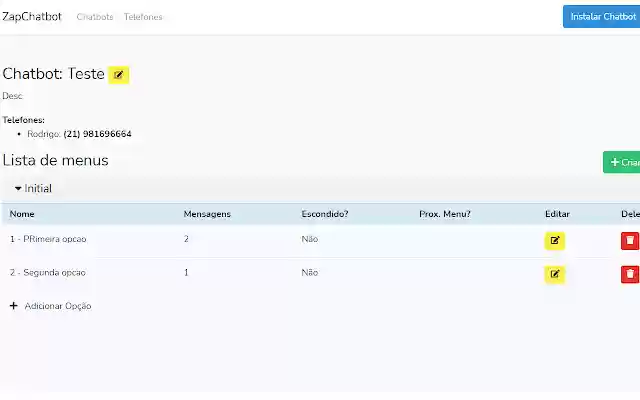
Task: Delete the 2 - Segunda opcao row
Action: coord(630,274)
